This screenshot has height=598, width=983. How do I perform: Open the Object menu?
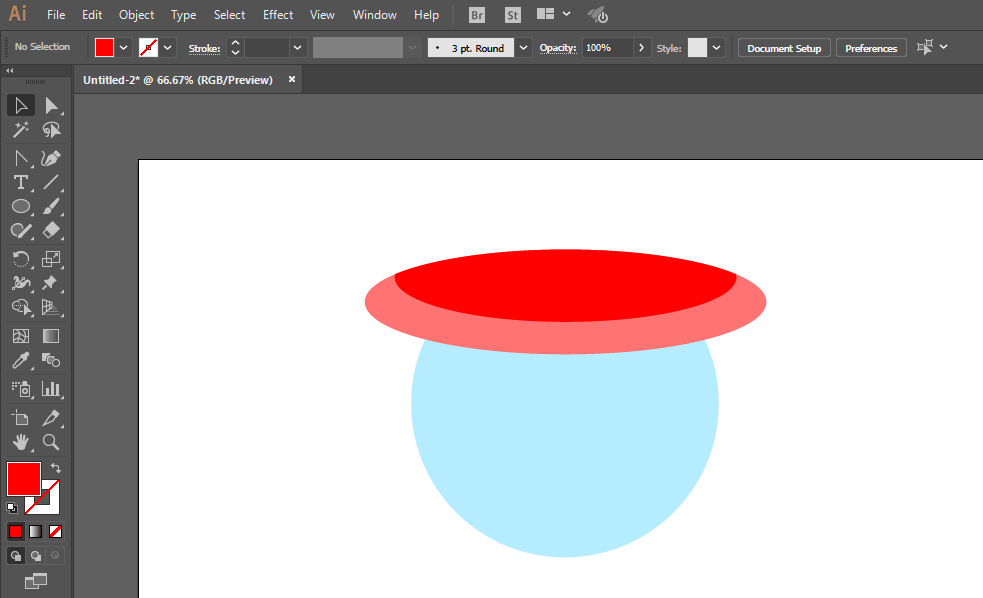coord(136,14)
